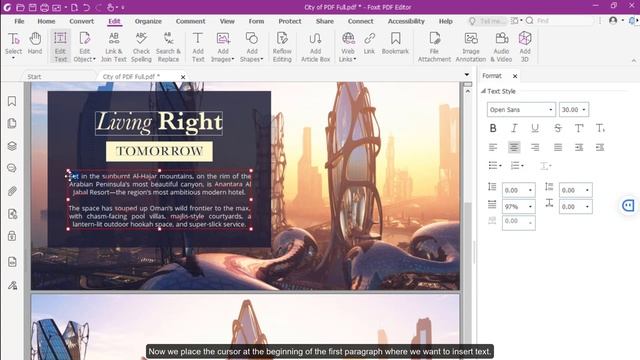Click the Add 3D tool
Screen dimensions: 640x360
pyautogui.click(x=525, y=47)
